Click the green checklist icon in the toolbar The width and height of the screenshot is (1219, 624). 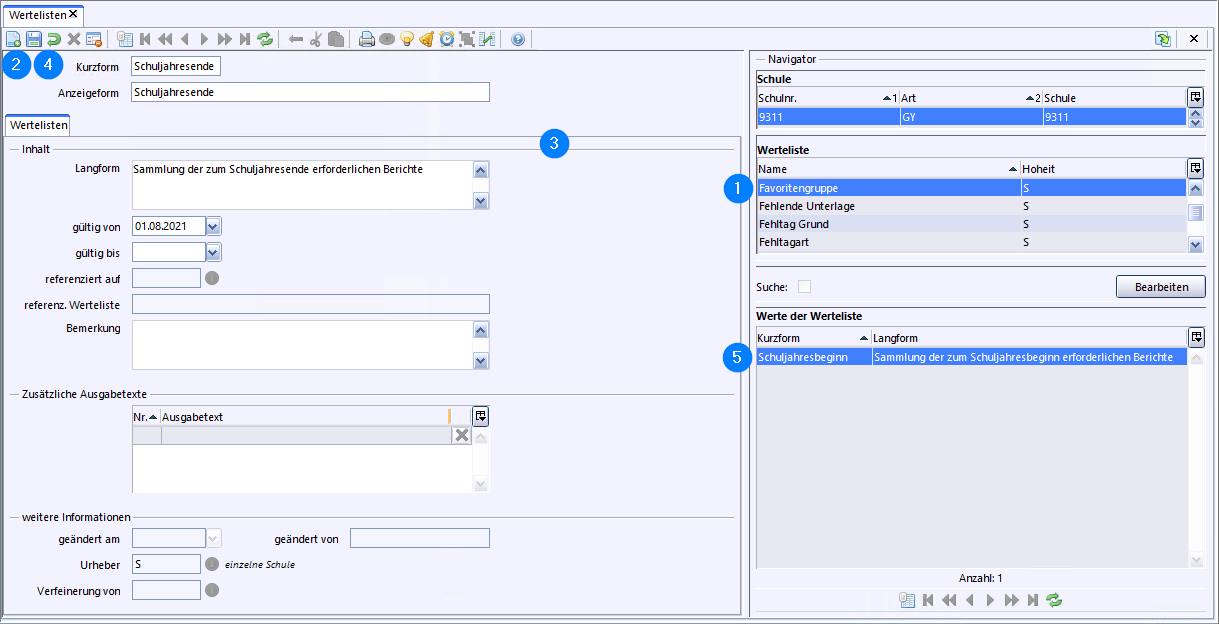coord(487,40)
